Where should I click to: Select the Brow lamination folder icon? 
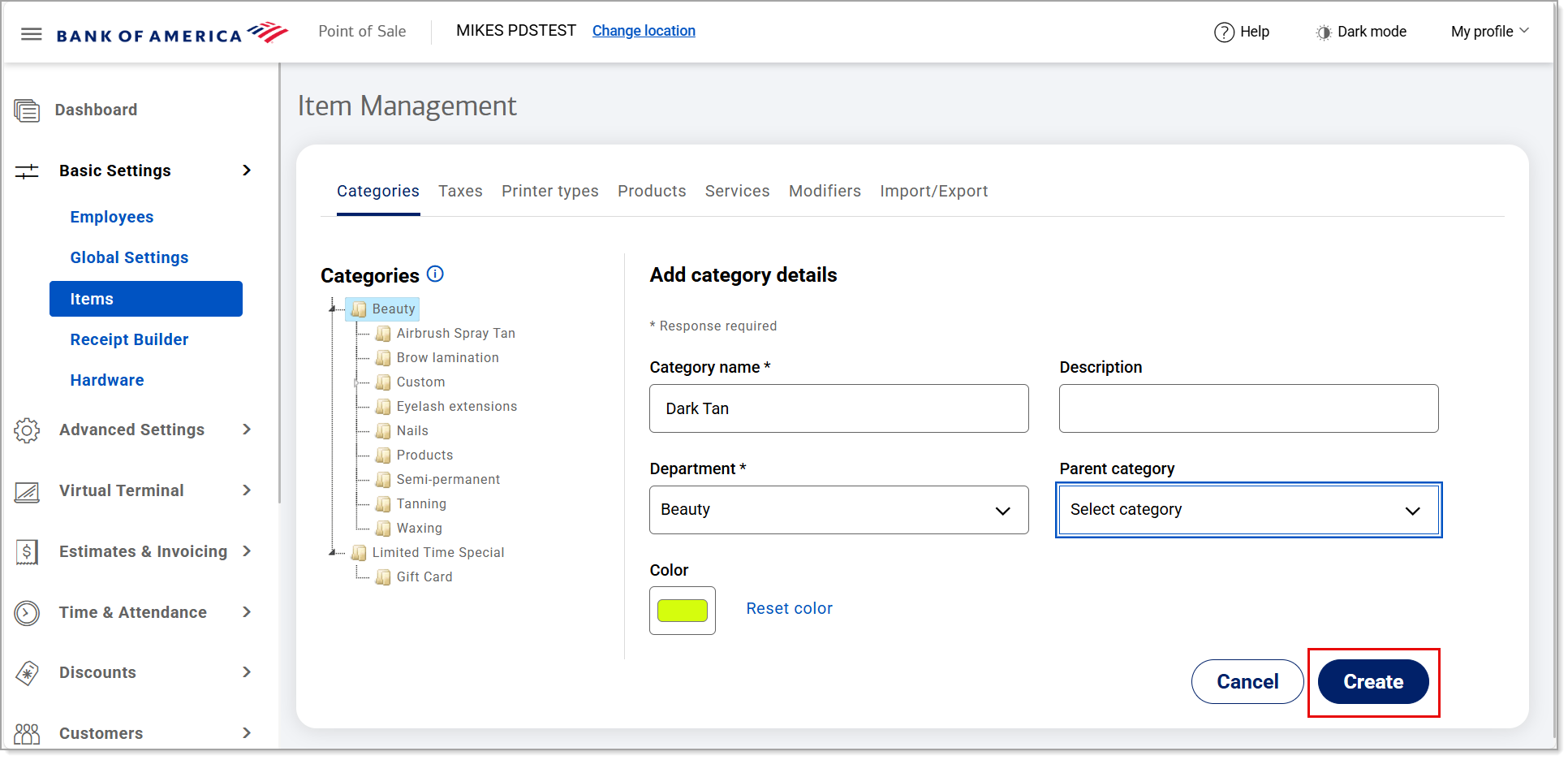point(383,358)
